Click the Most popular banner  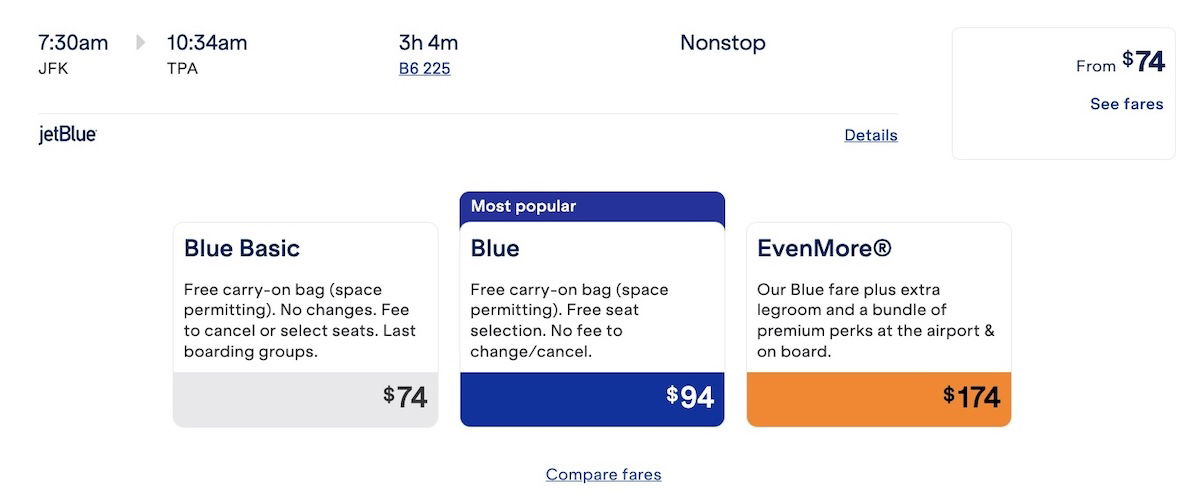coord(592,207)
